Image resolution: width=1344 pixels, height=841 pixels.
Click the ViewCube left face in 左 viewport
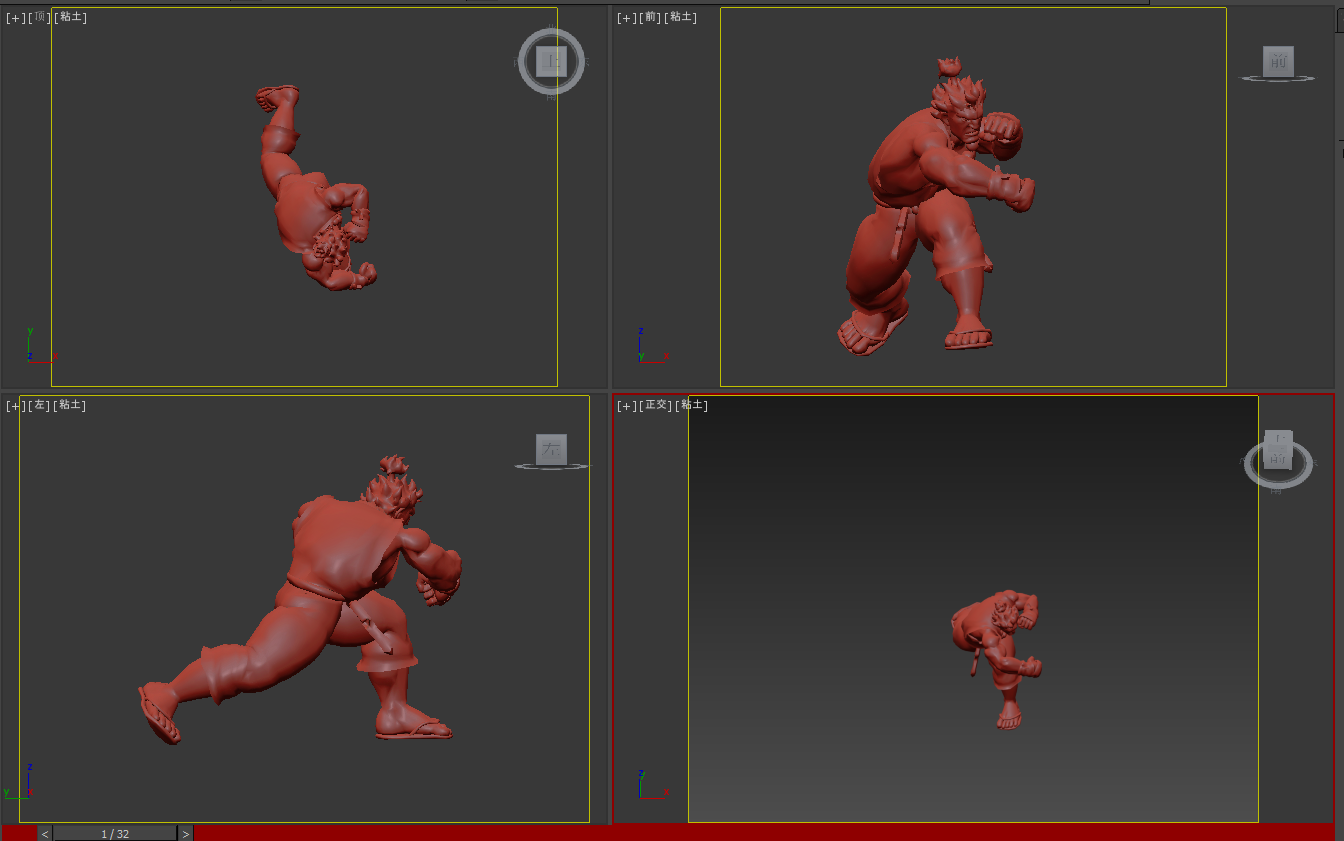click(x=551, y=449)
